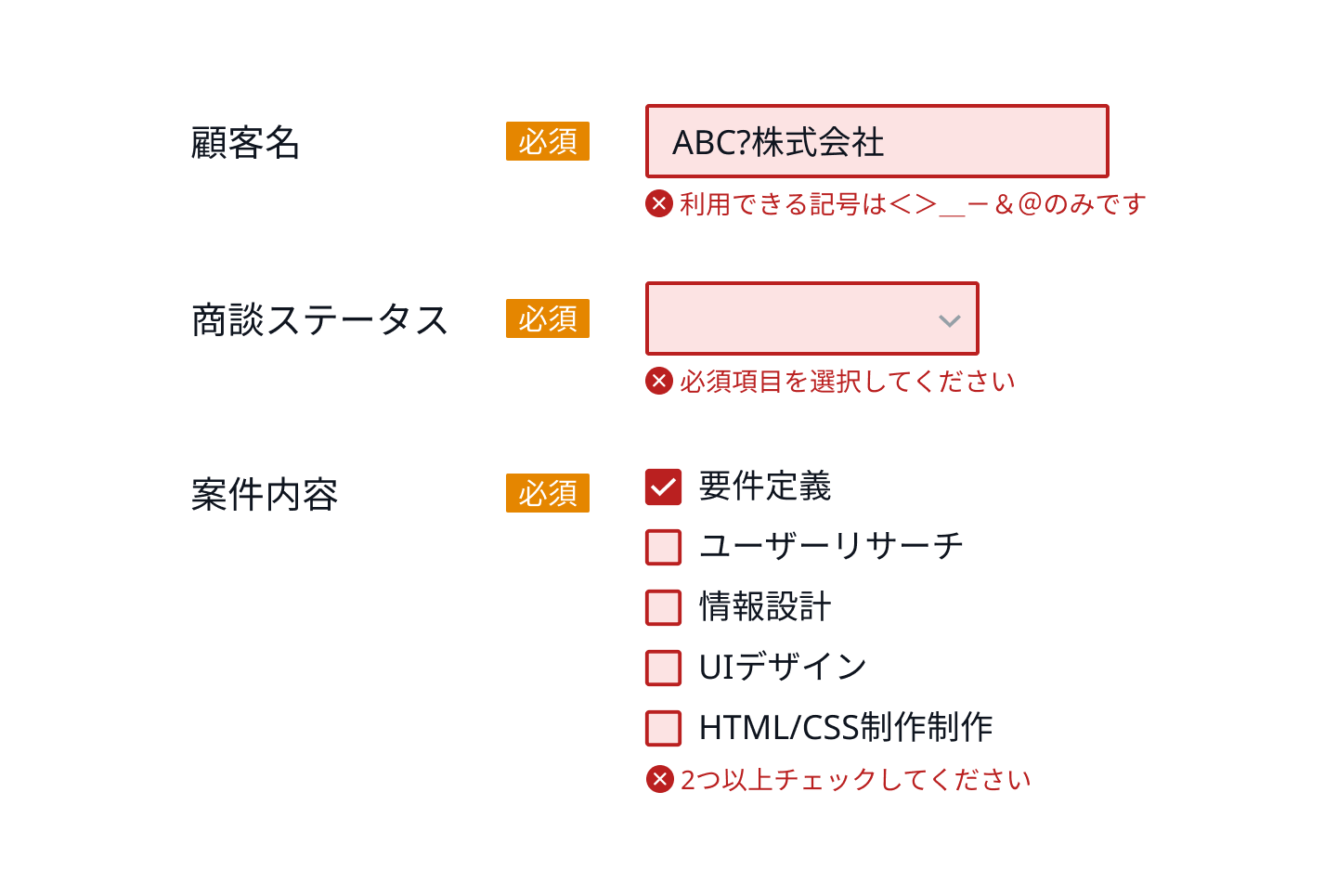Click the 顧客名 field label
Screen dimensions: 1337x896
tap(242, 141)
